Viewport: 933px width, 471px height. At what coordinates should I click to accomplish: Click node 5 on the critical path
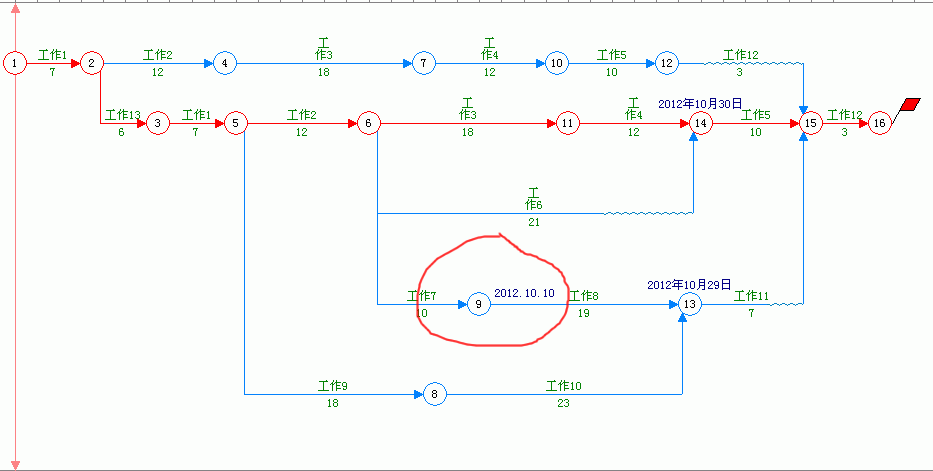coord(236,123)
